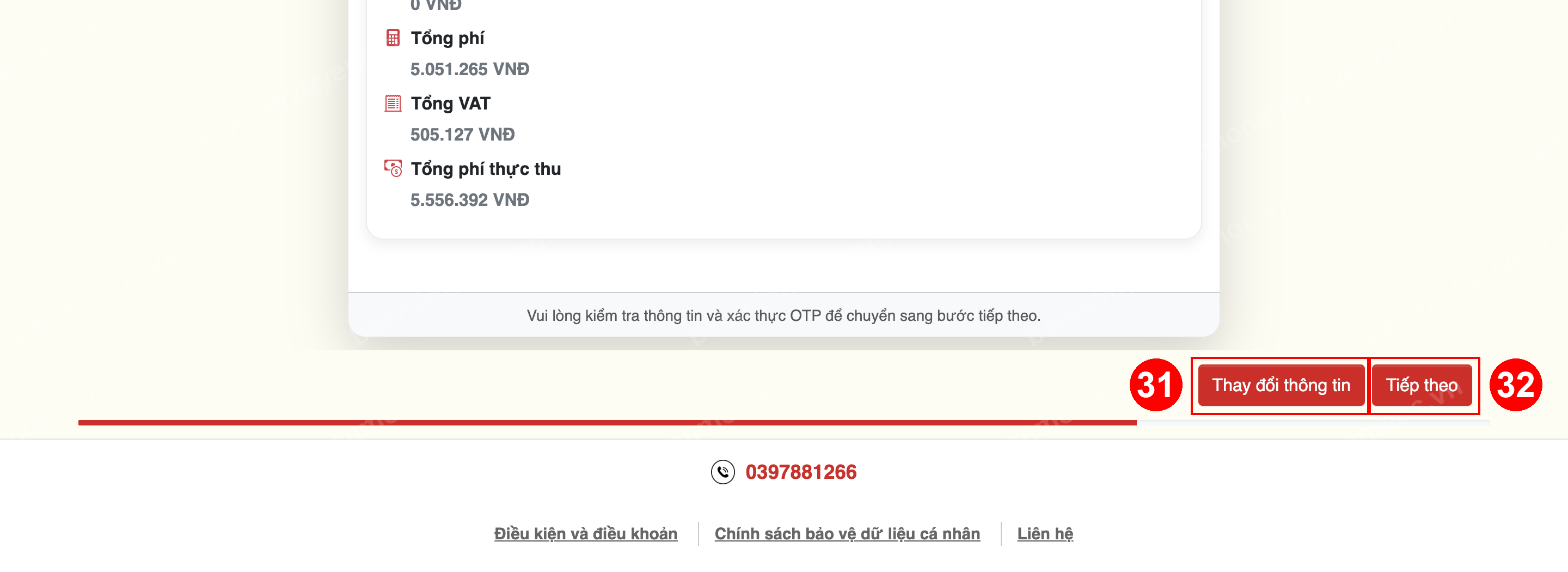Click the red progress bar
Image resolution: width=1568 pixels, height=572 pixels.
click(607, 422)
